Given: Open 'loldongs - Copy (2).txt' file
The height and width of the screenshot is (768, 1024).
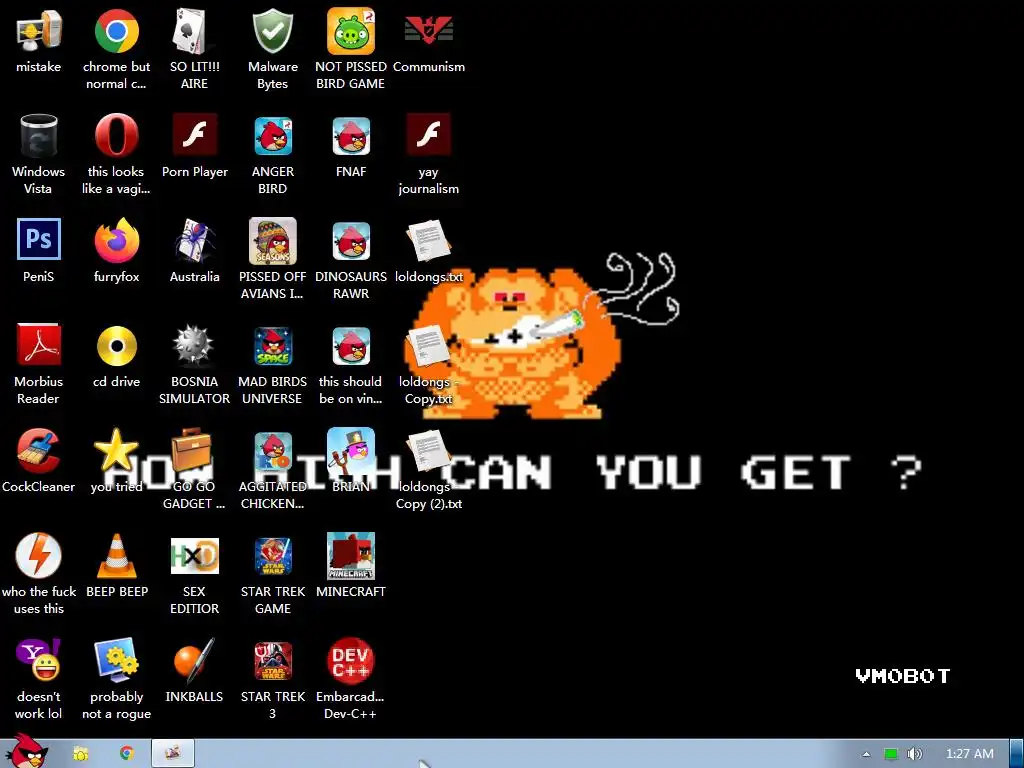Looking at the screenshot, I should click(428, 451).
